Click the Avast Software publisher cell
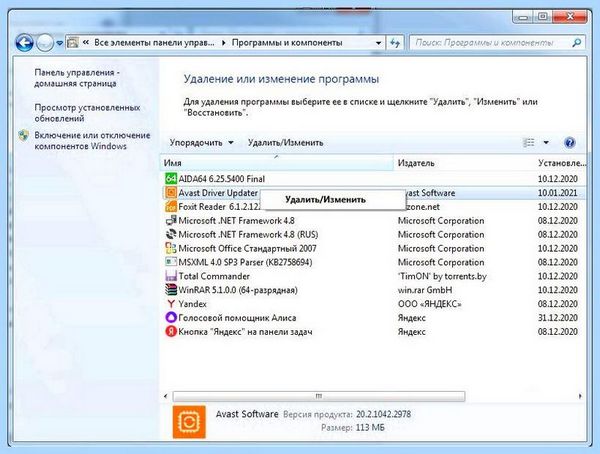600x454 pixels. [430, 193]
